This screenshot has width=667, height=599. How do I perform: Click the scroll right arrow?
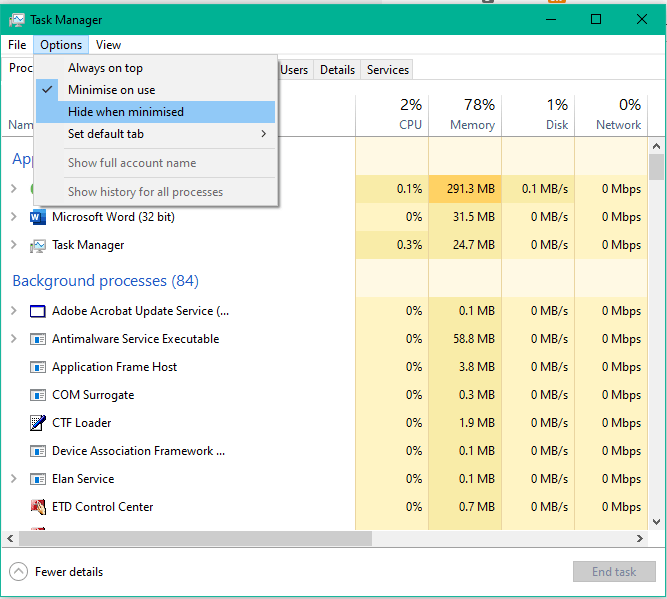point(640,539)
